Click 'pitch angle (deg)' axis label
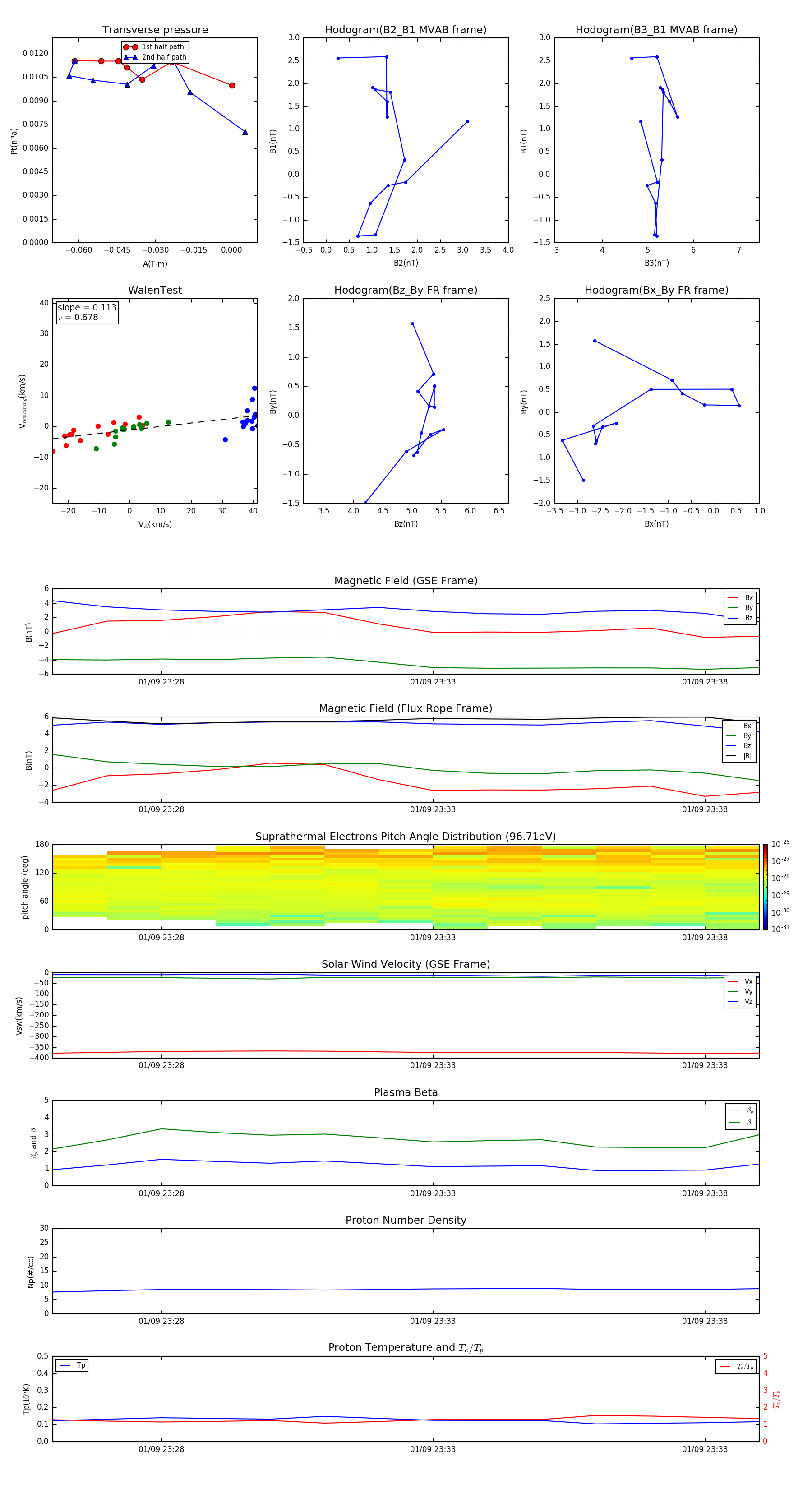 tap(25, 887)
